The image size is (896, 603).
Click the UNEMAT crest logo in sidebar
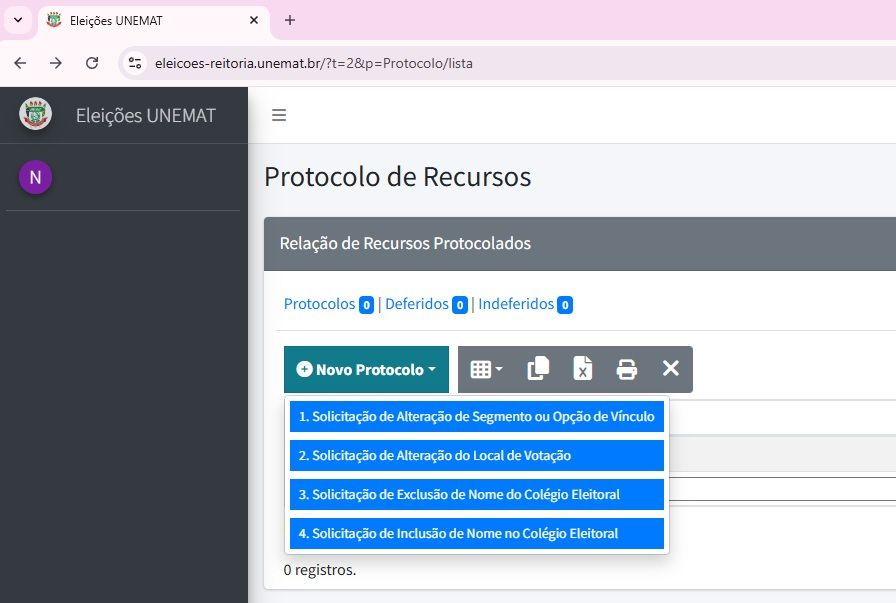tap(36, 114)
